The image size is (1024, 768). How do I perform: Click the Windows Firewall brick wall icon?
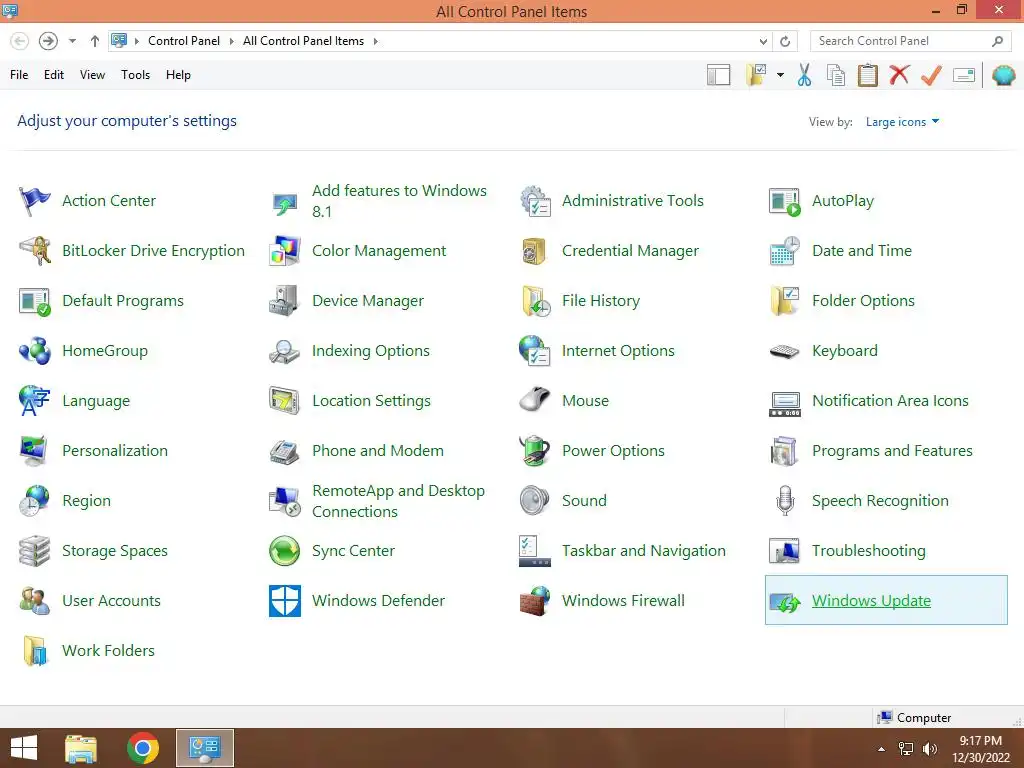click(x=535, y=601)
